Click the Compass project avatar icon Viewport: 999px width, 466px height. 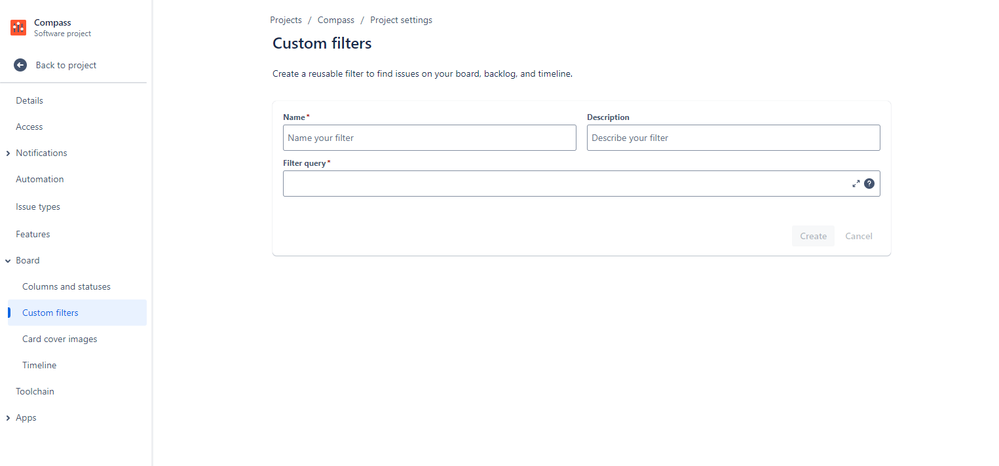tap(18, 27)
